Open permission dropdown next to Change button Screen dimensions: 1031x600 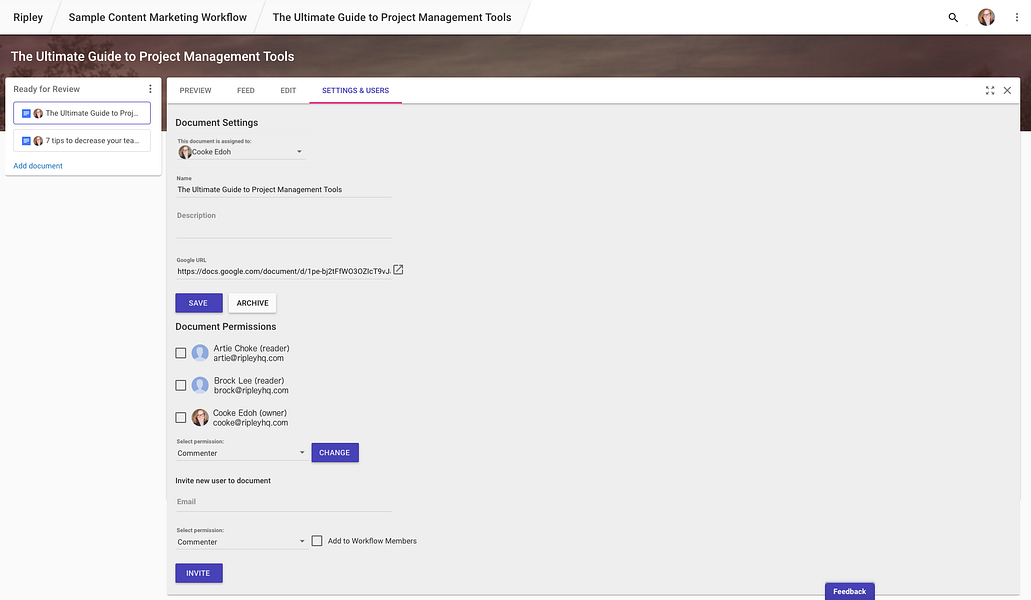point(241,453)
